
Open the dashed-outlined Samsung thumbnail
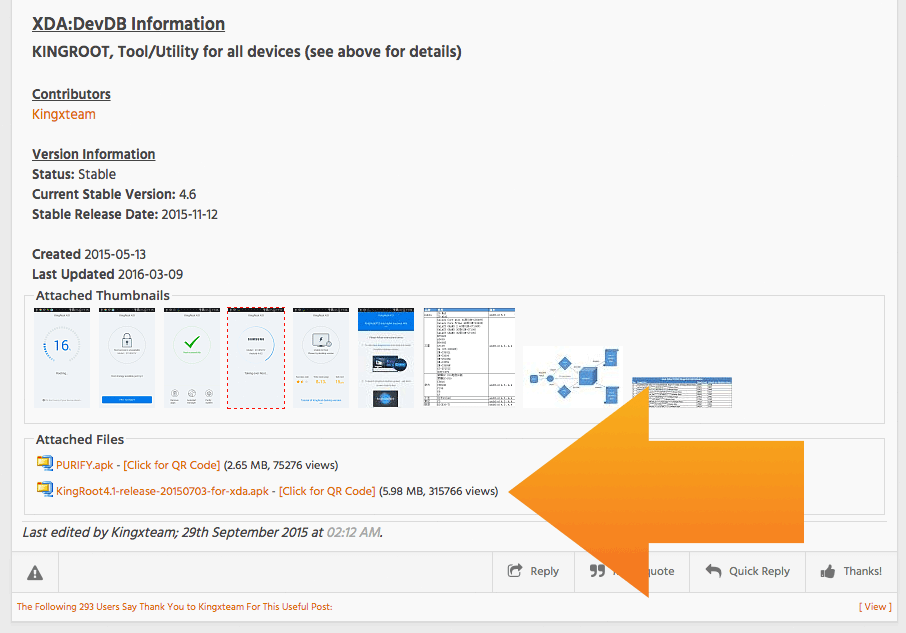[x=256, y=358]
